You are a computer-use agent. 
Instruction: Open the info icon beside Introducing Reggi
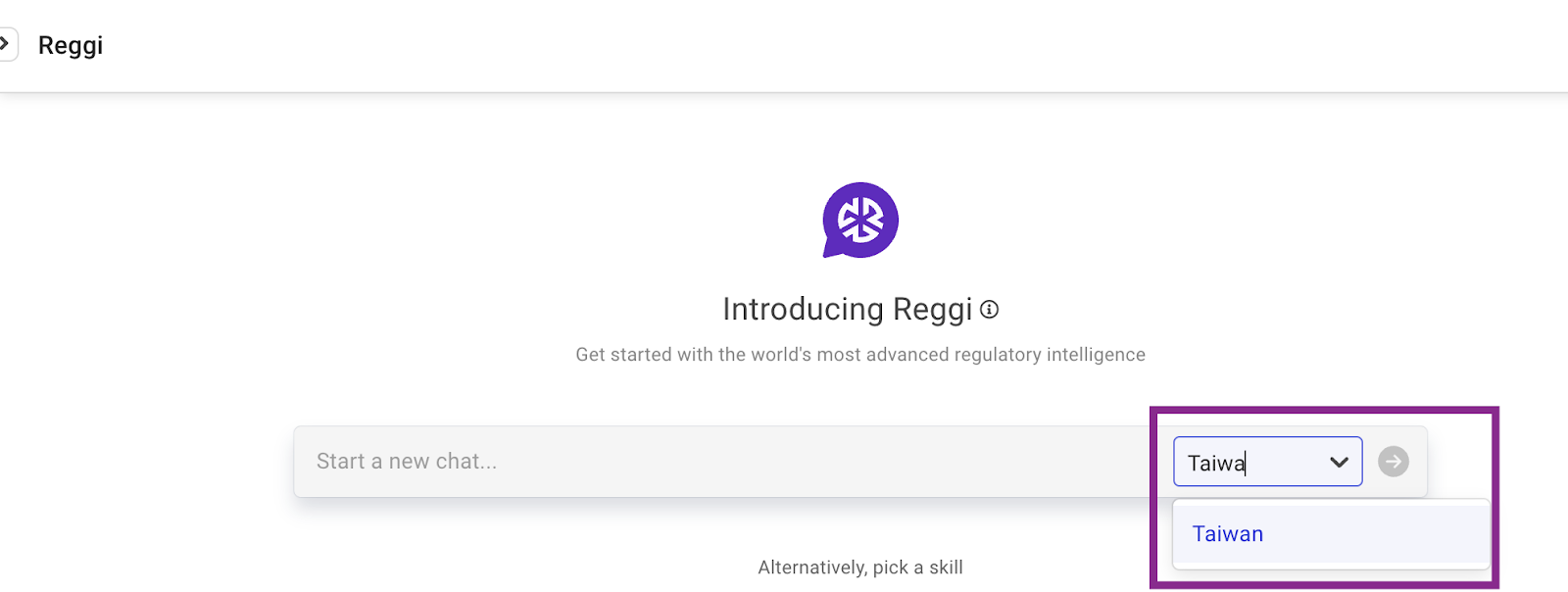(990, 310)
